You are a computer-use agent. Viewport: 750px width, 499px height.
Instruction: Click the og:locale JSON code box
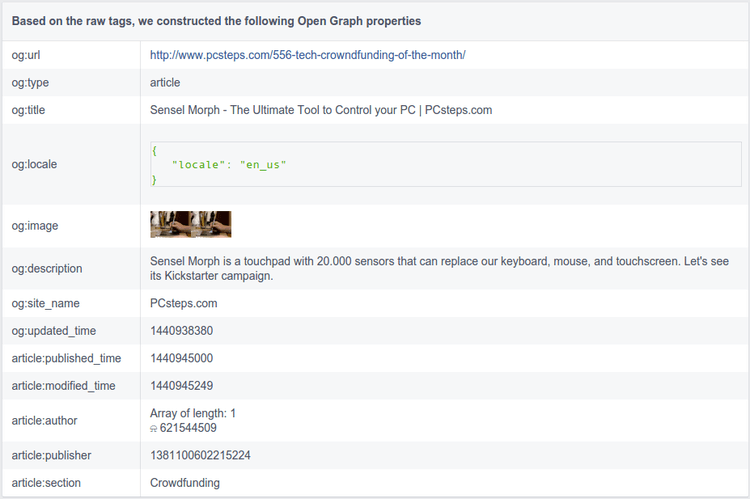point(446,164)
